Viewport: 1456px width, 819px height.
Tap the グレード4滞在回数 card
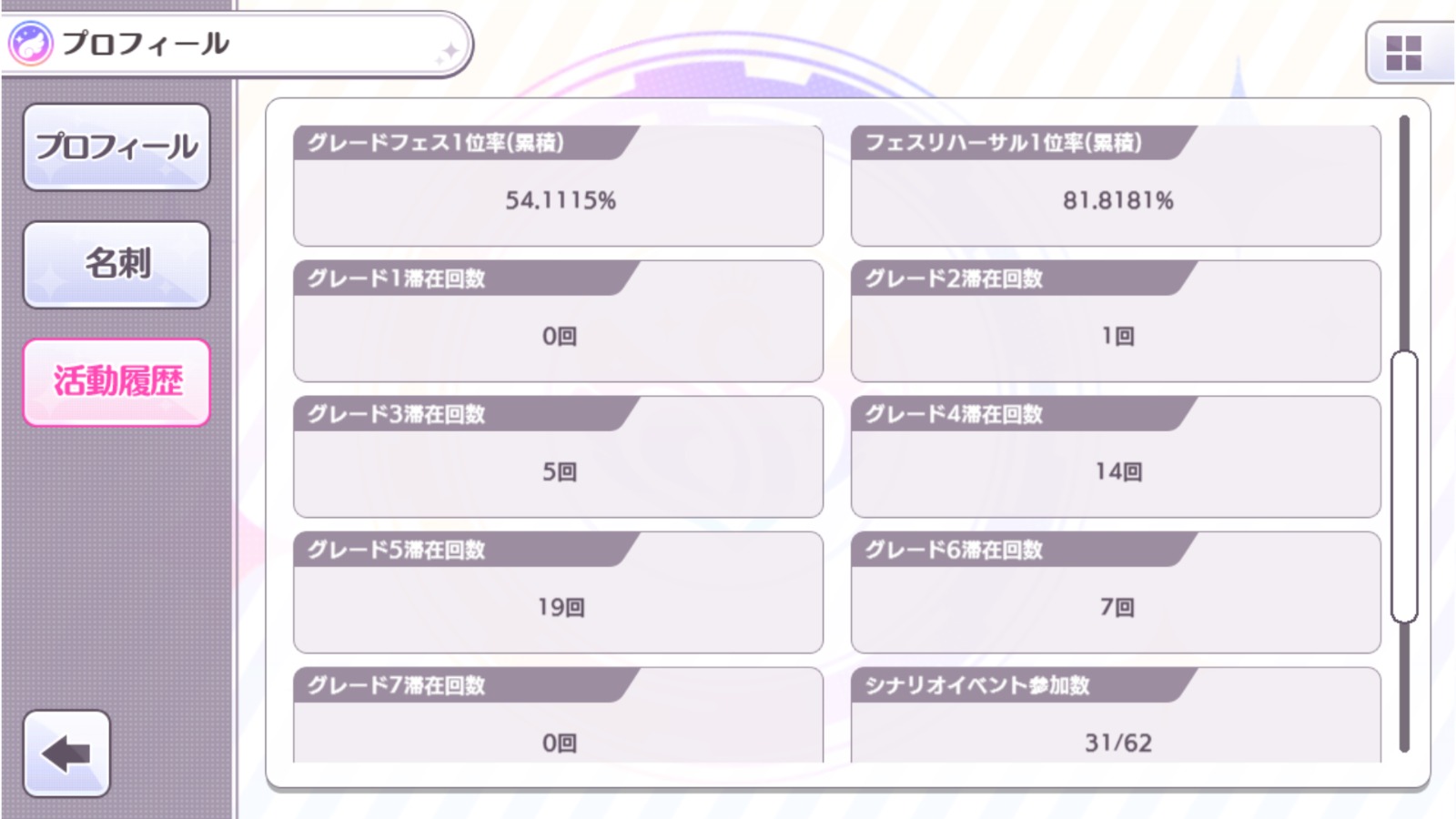click(1116, 457)
